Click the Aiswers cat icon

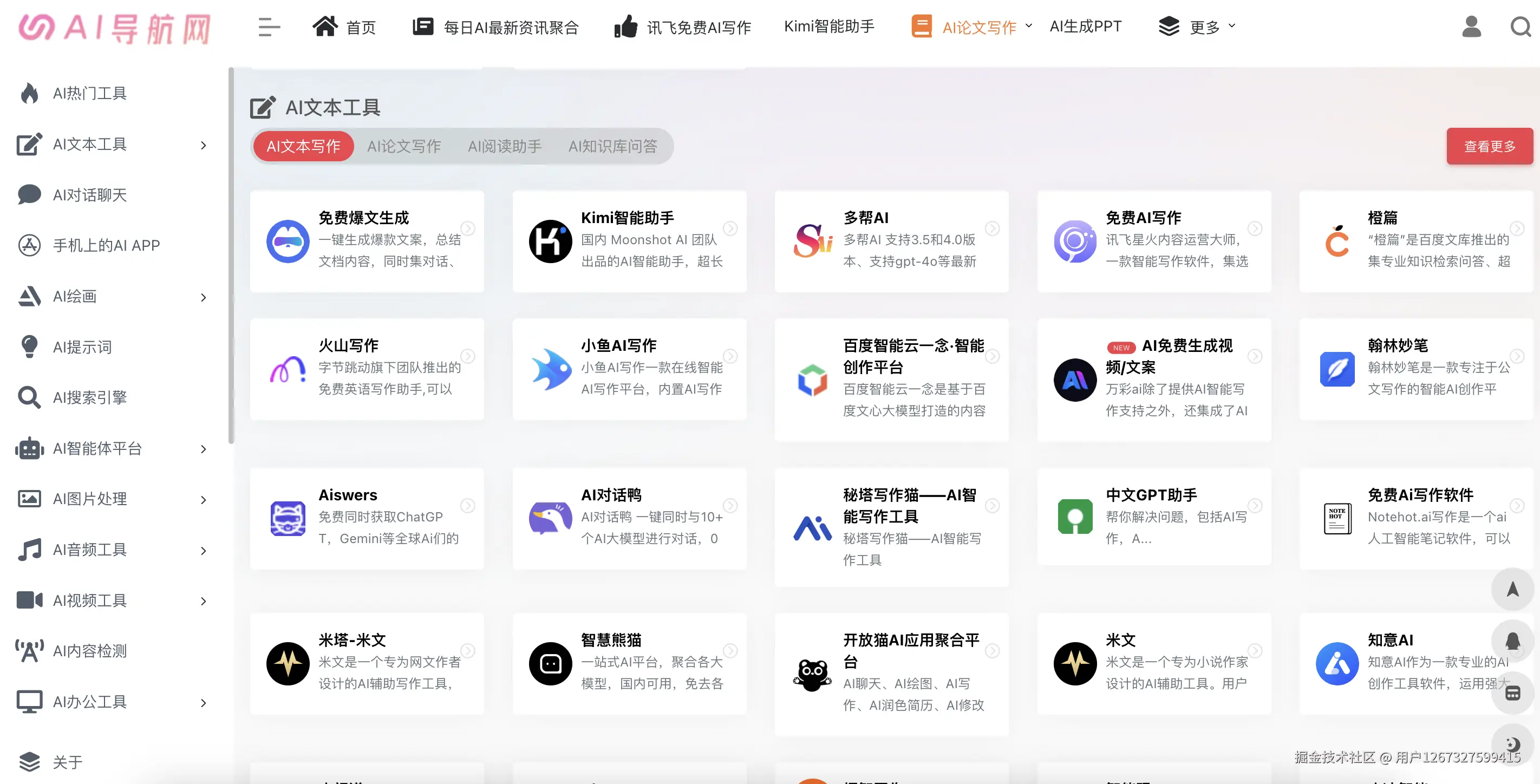(x=288, y=518)
